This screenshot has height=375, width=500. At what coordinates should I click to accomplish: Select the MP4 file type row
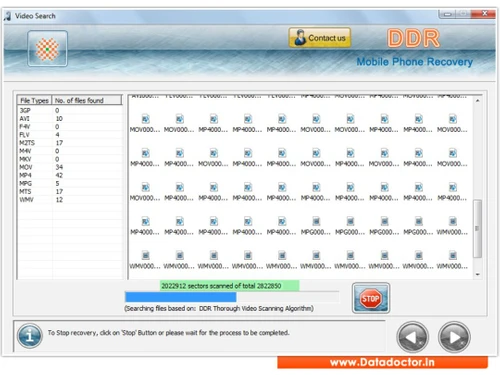pyautogui.click(x=70, y=175)
